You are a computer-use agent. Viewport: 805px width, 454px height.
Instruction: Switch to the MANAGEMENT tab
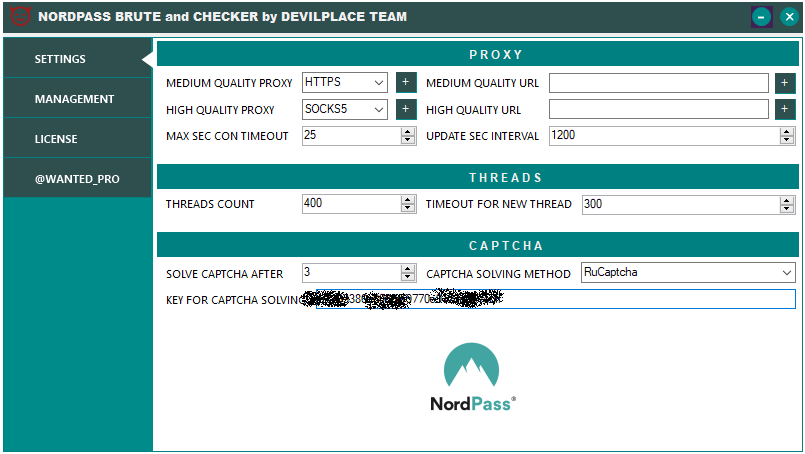point(78,99)
